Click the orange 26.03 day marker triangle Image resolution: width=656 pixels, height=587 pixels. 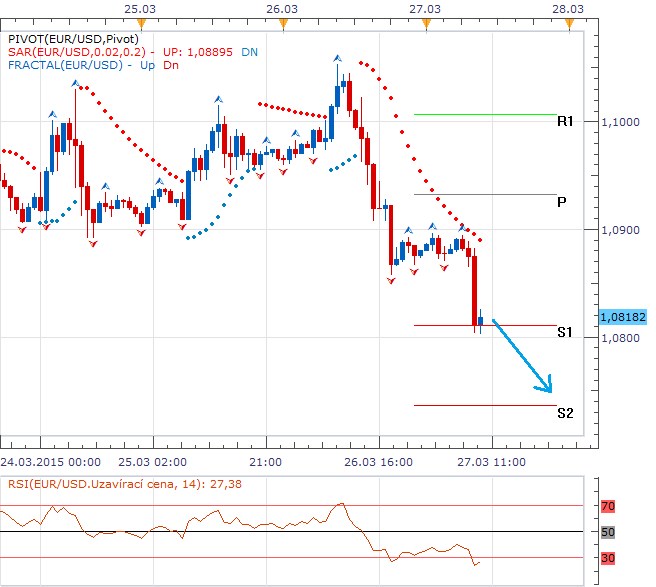(x=284, y=21)
